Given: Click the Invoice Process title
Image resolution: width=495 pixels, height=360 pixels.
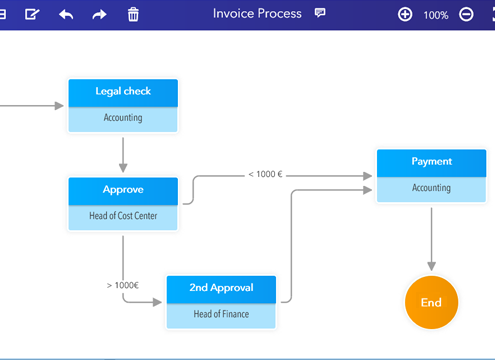Looking at the screenshot, I should [x=257, y=14].
